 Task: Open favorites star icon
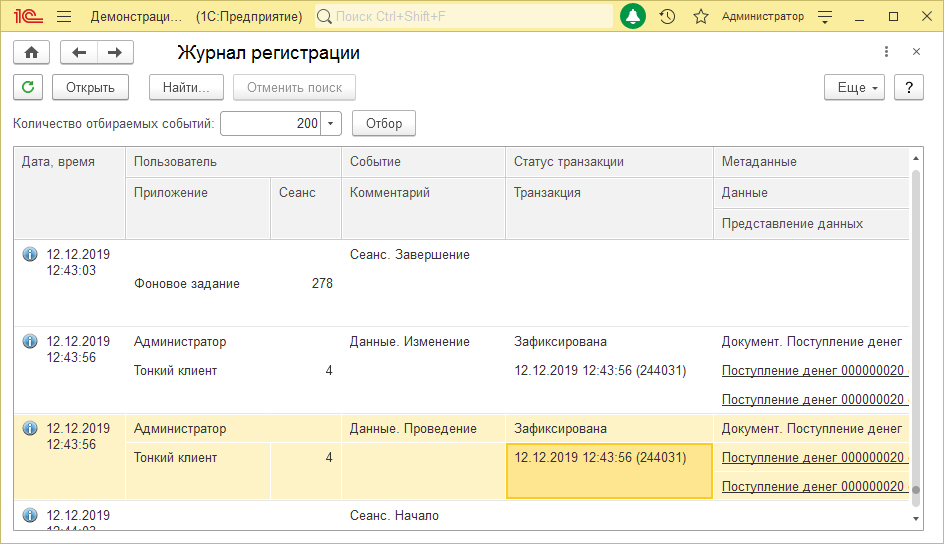coord(700,16)
